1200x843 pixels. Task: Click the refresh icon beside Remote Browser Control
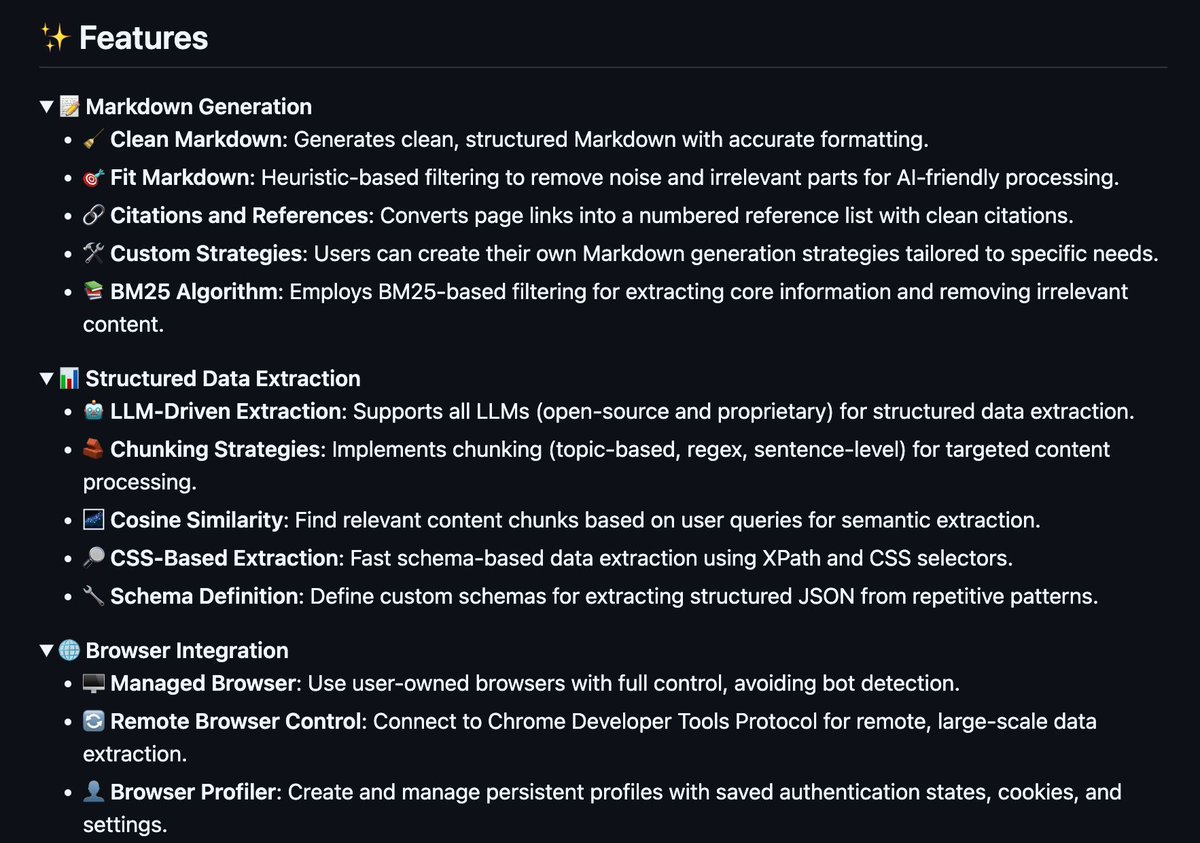94,721
